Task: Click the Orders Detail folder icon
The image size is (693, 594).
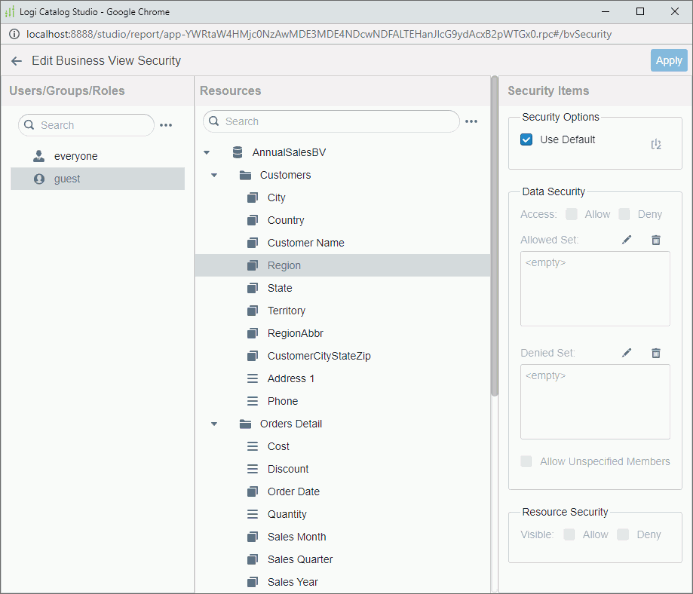Action: pos(245,424)
